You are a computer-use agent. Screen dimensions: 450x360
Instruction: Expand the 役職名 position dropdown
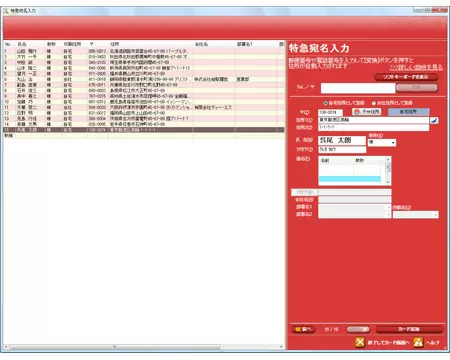(416, 215)
